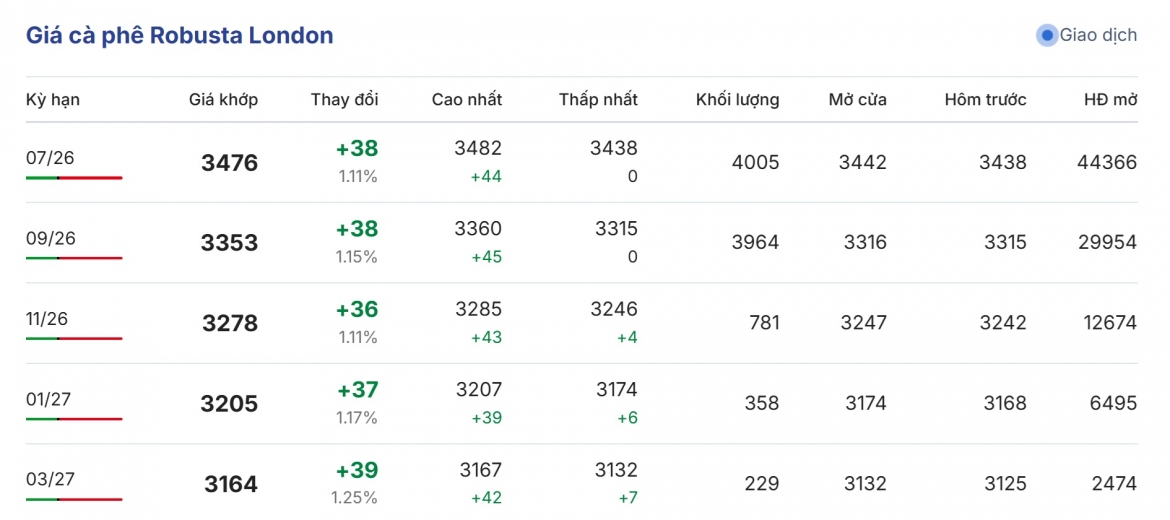The height and width of the screenshot is (520, 1170).
Task: Click the 44366 open interest value
Action: point(1107,162)
